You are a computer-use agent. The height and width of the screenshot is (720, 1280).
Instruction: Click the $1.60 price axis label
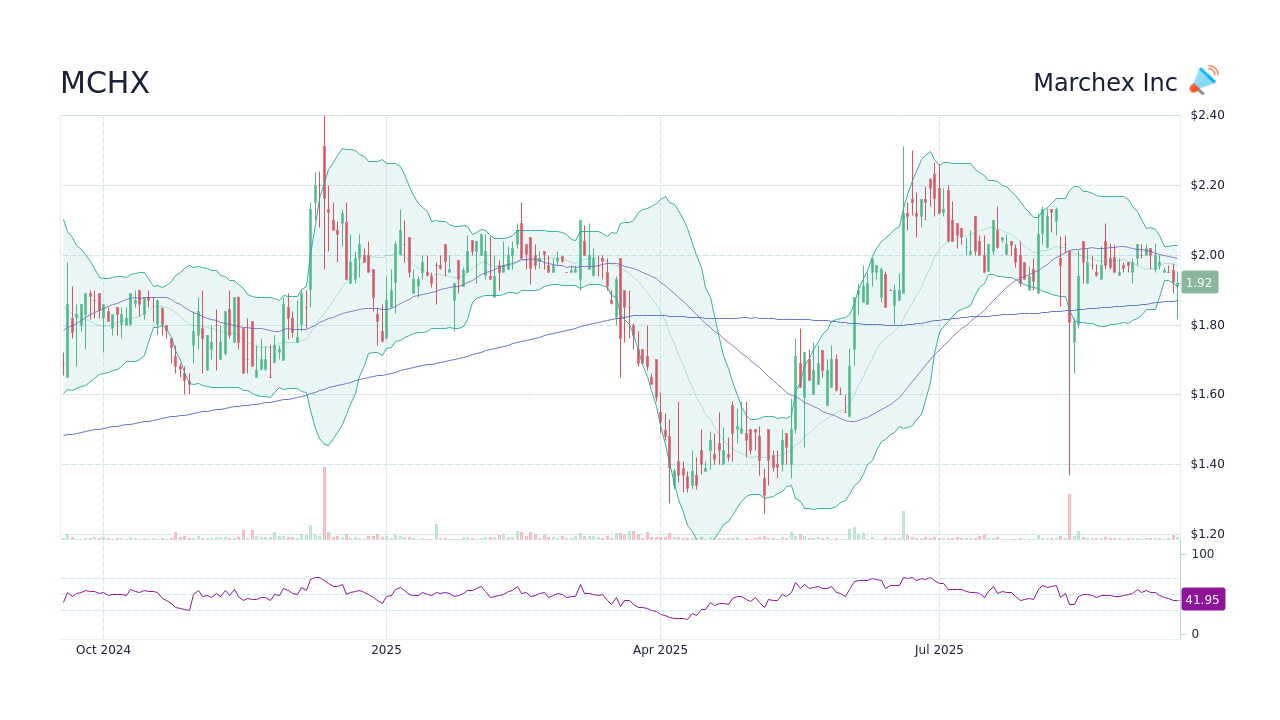coord(1207,394)
